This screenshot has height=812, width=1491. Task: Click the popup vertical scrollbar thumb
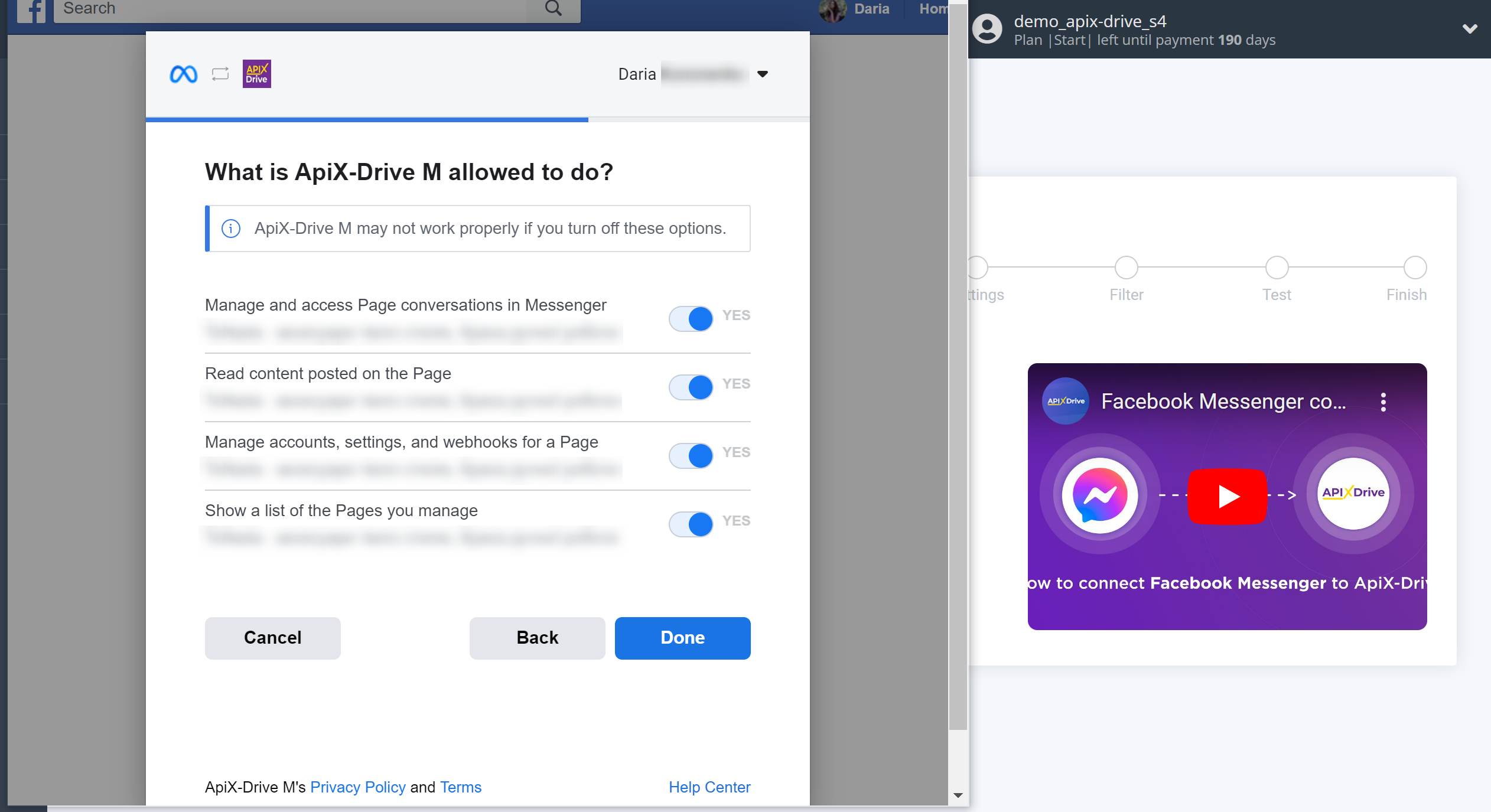pos(958,366)
